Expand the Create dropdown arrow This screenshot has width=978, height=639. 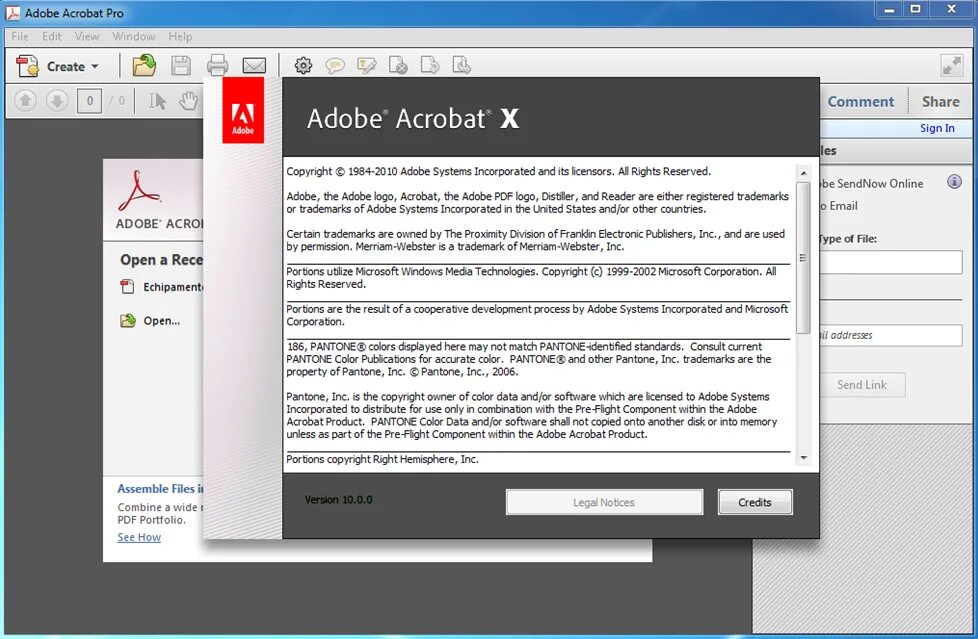[x=95, y=66]
